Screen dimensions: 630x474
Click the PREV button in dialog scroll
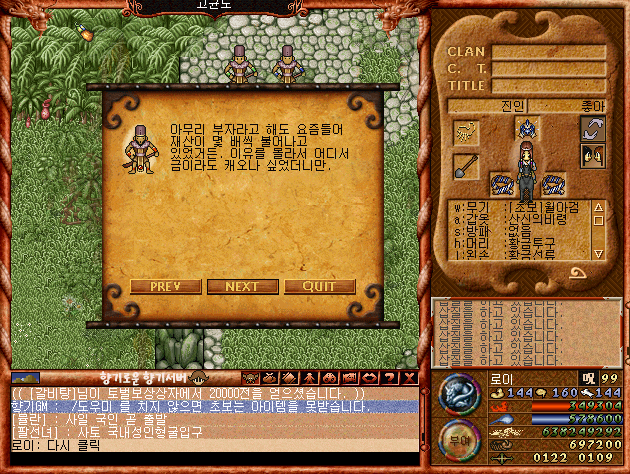[166, 286]
